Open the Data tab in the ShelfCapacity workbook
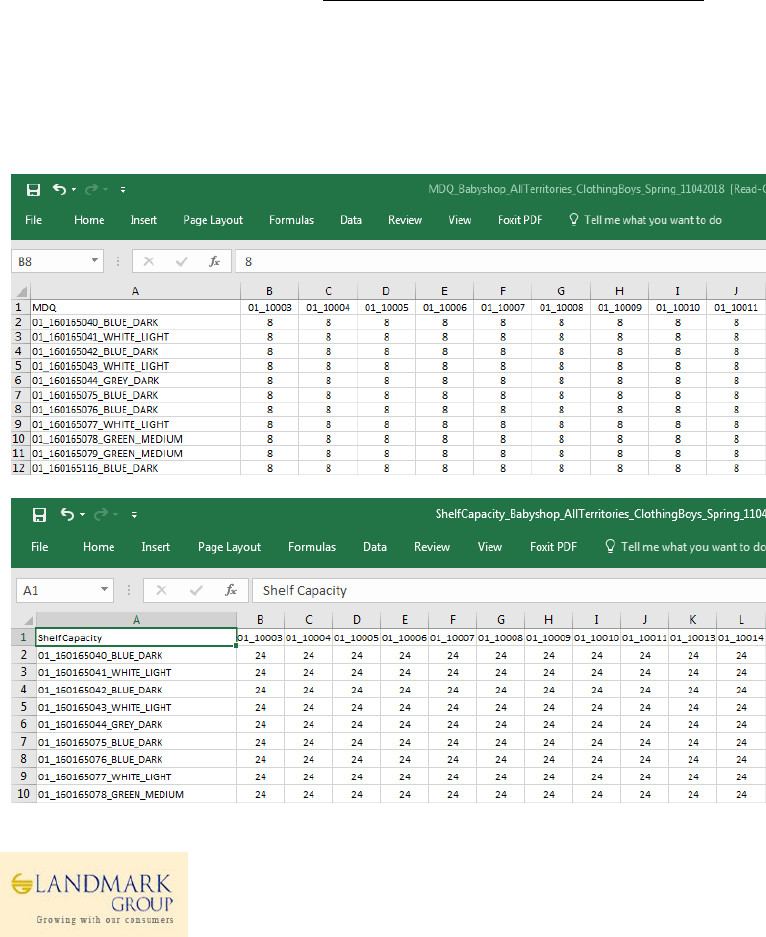Image resolution: width=766 pixels, height=937 pixels. 375,547
